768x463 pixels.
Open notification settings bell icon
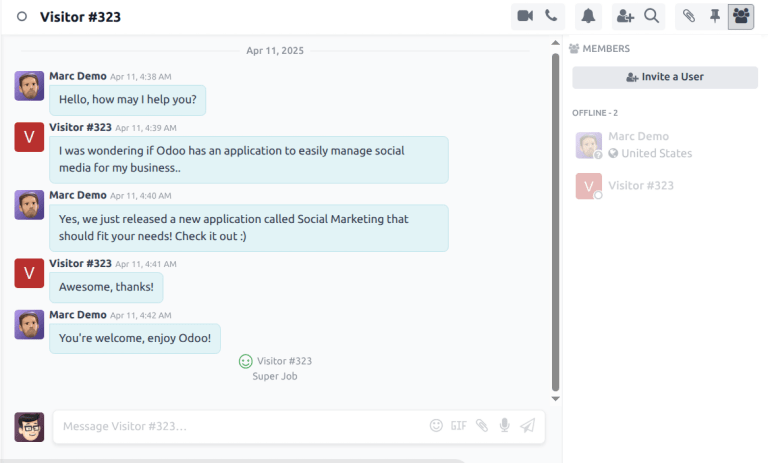589,16
